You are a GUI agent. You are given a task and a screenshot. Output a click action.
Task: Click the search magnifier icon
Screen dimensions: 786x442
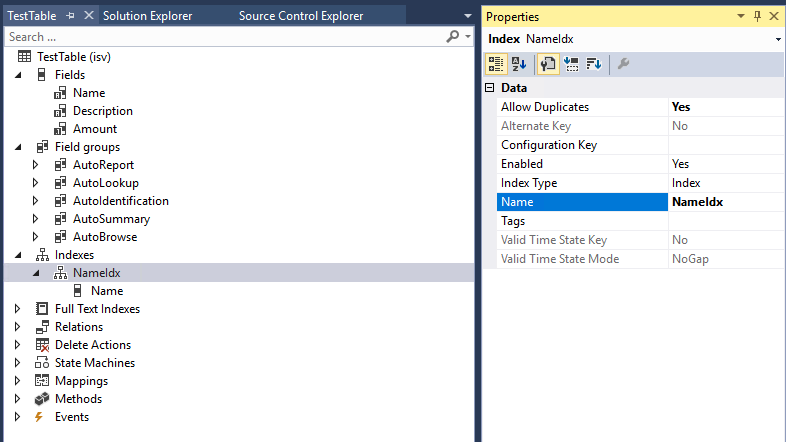coord(453,36)
